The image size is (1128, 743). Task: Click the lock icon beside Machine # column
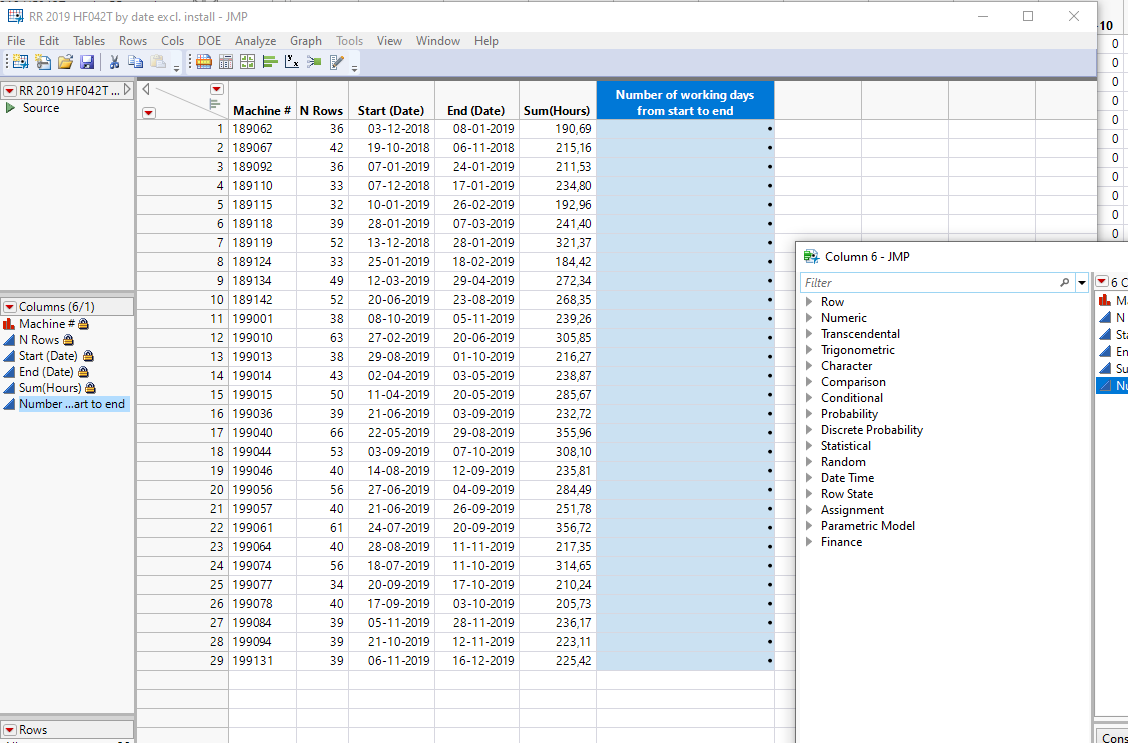[x=84, y=324]
